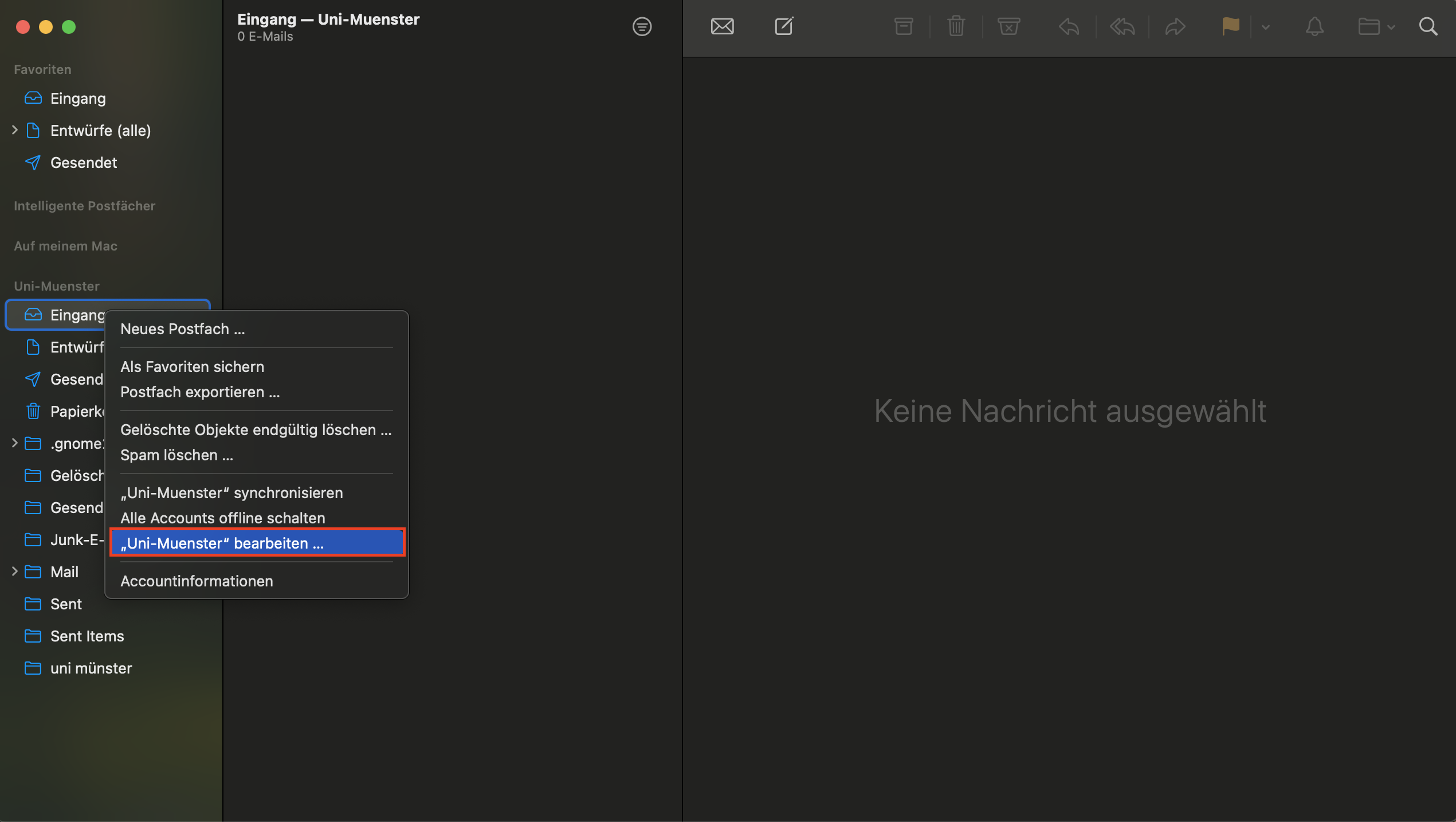Expand the Mail folder chevron
The height and width of the screenshot is (822, 1456).
(15, 572)
